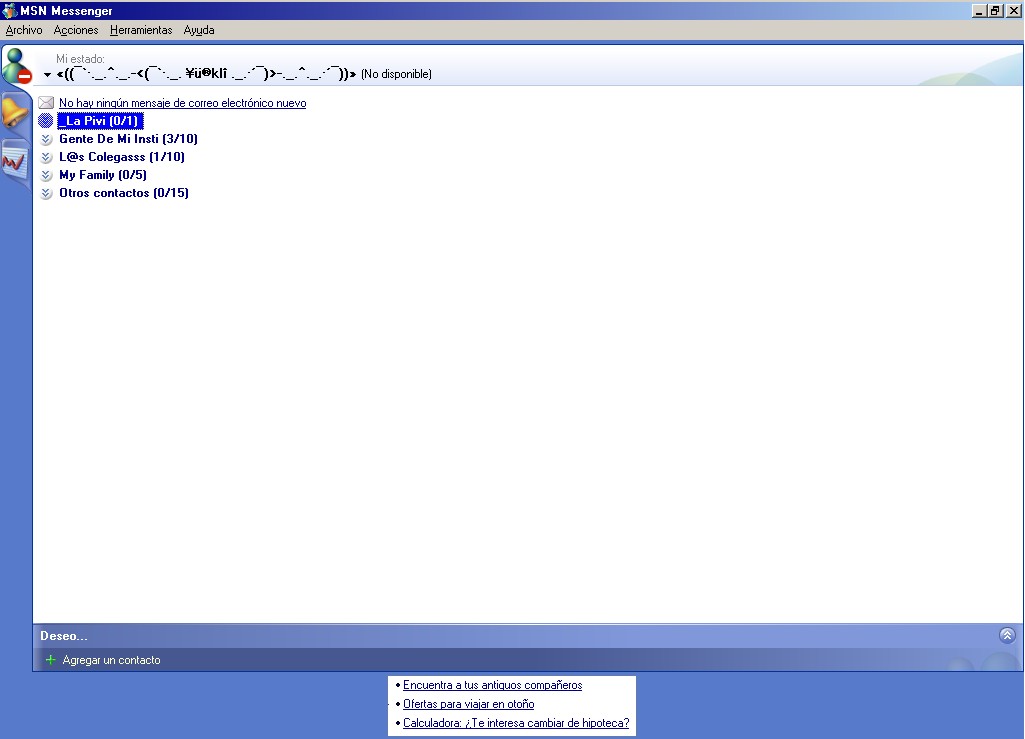This screenshot has width=1025, height=739.
Task: Select Otros contactos (0/15) group
Action: (124, 193)
